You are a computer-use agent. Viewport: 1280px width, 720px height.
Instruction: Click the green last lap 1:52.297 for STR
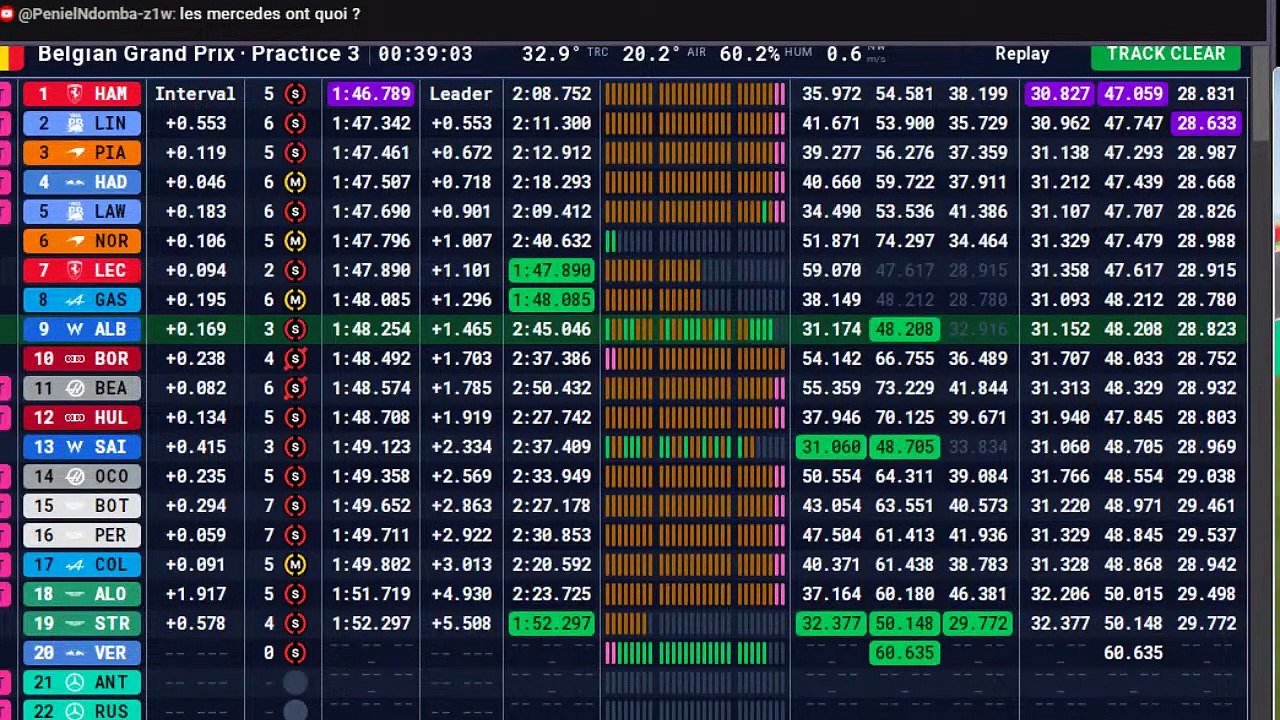click(x=551, y=623)
